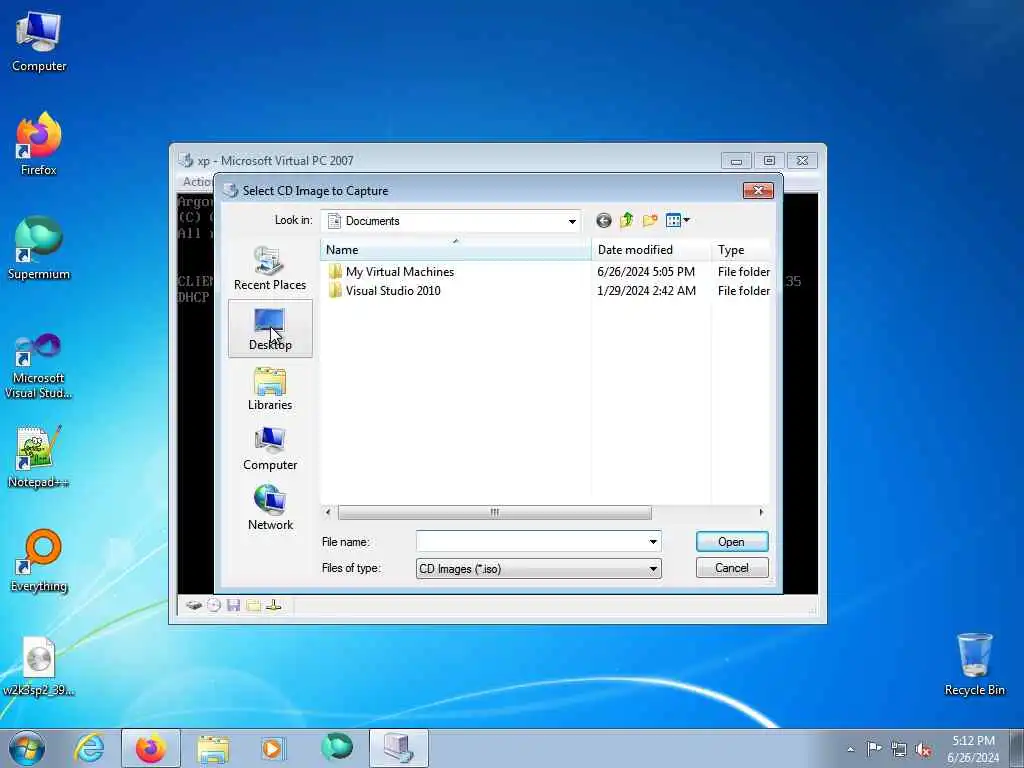Viewport: 1024px width, 768px height.
Task: Switch to Virtual PC taskbar button
Action: [399, 748]
